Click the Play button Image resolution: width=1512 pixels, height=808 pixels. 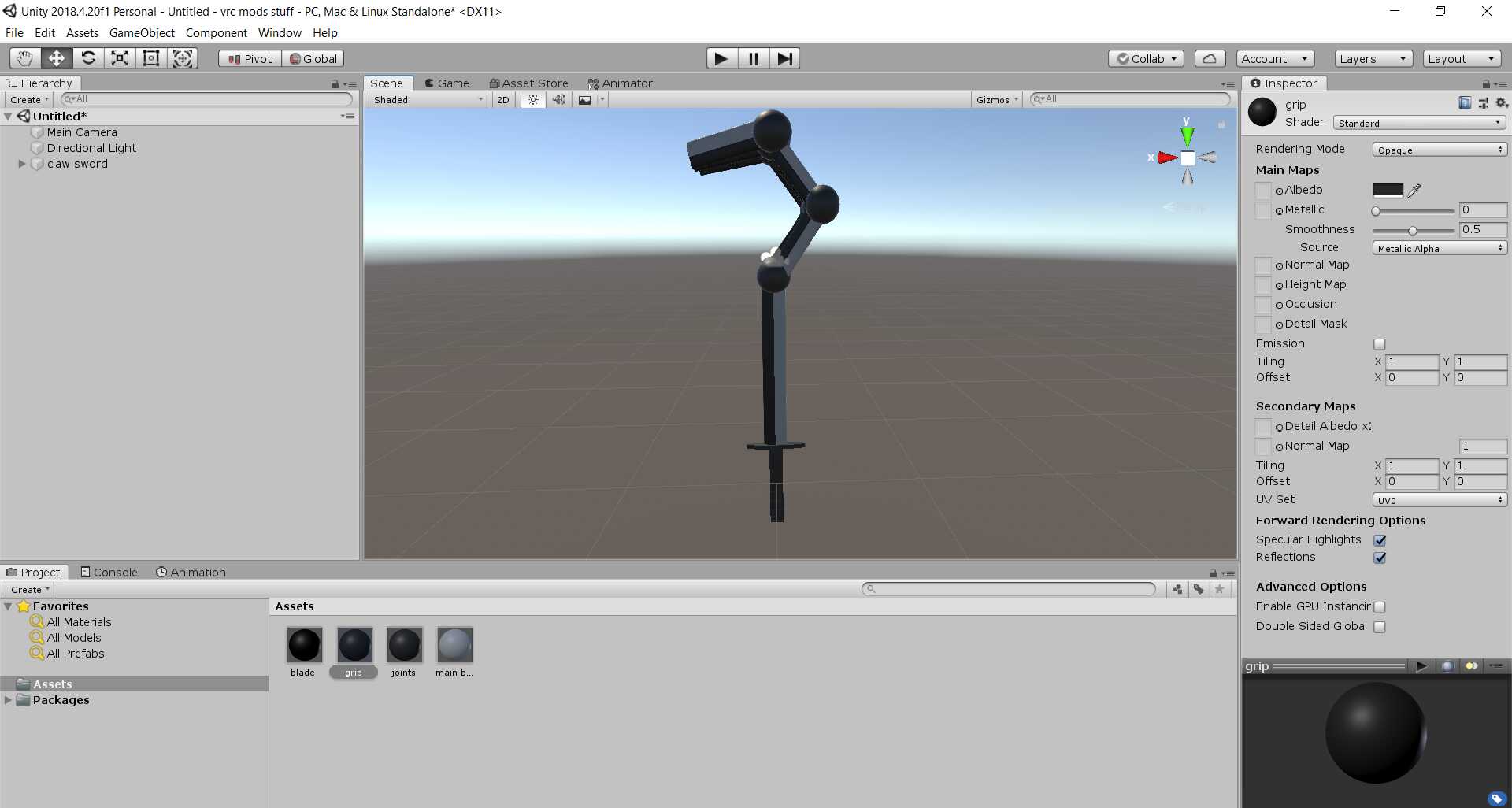point(721,58)
